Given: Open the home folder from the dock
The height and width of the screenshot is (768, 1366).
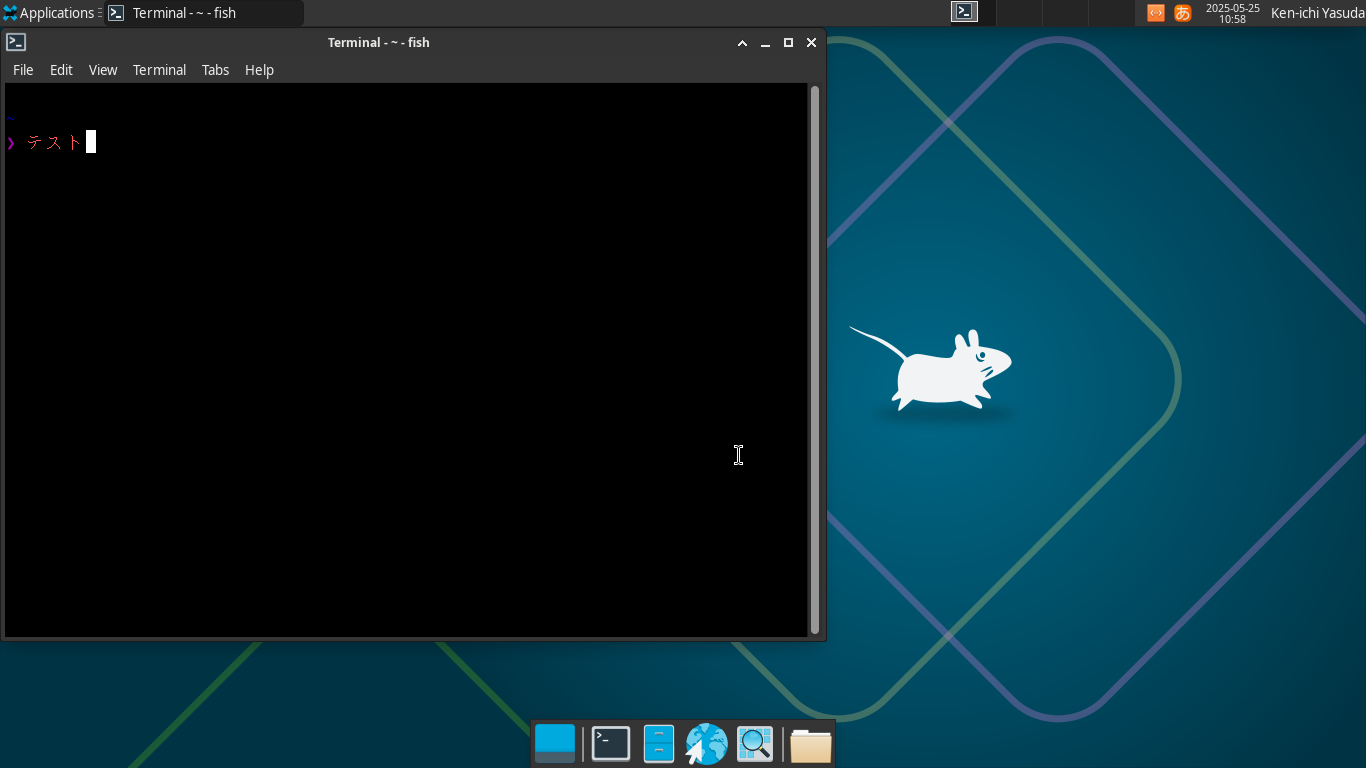Looking at the screenshot, I should click(810, 743).
